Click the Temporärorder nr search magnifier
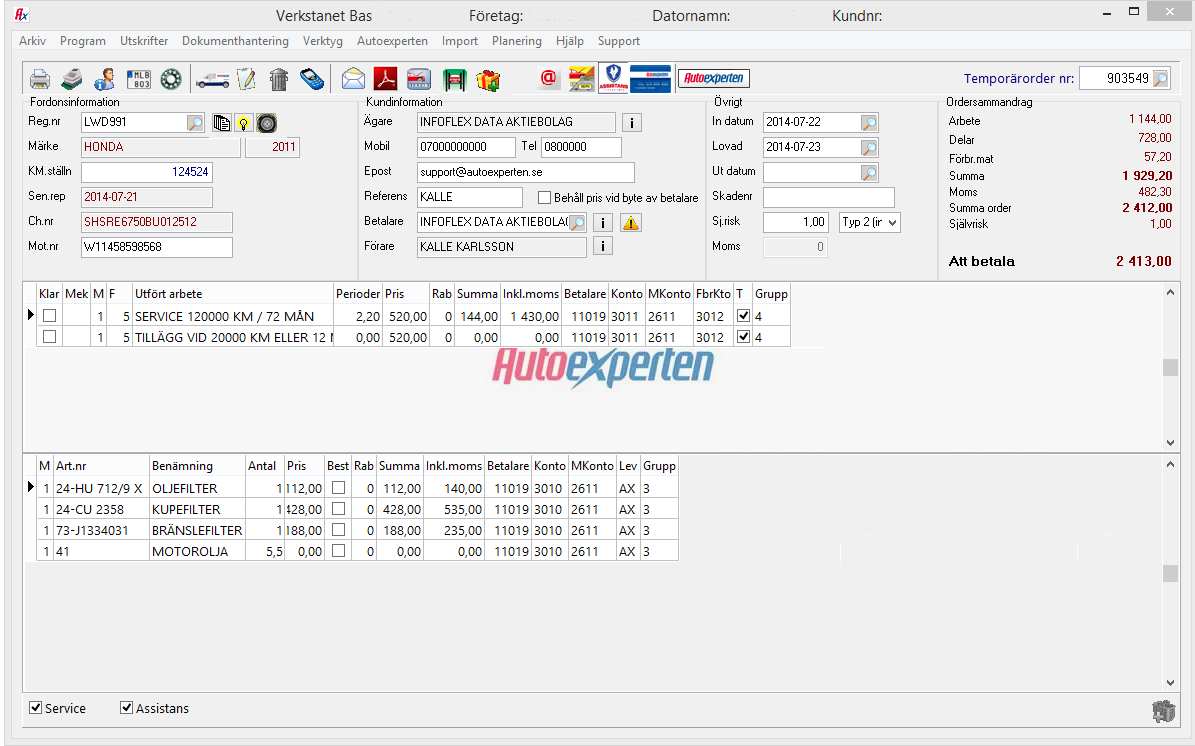The width and height of the screenshot is (1195, 746). pos(1161,78)
